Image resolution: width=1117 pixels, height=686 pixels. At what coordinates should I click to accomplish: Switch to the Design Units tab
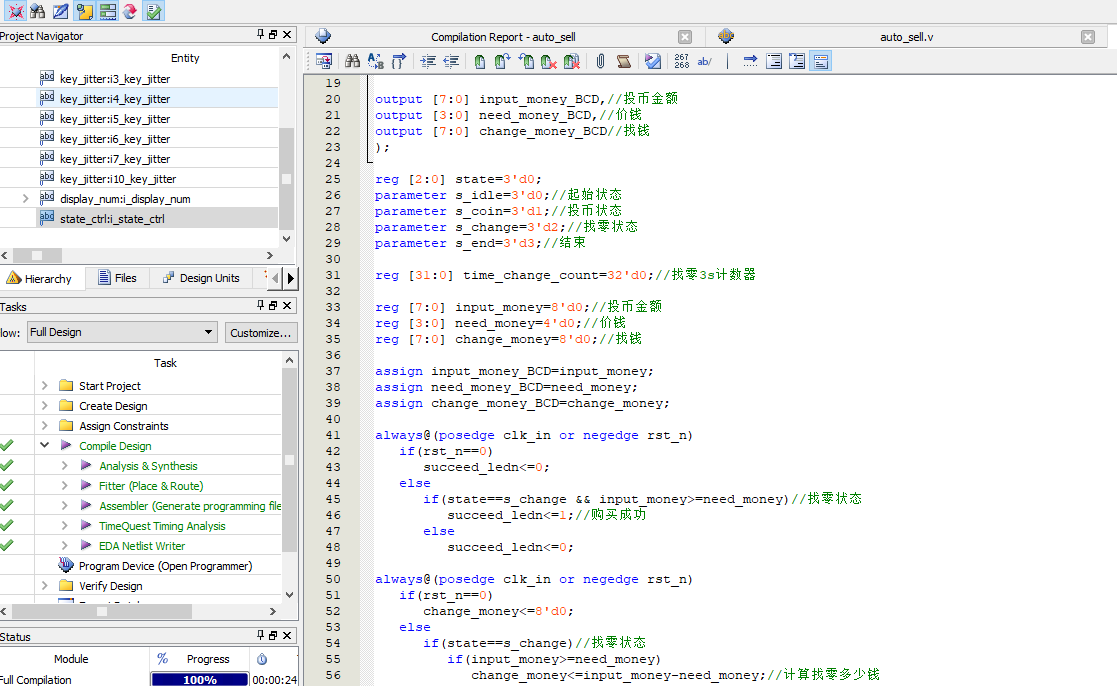pyautogui.click(x=201, y=278)
